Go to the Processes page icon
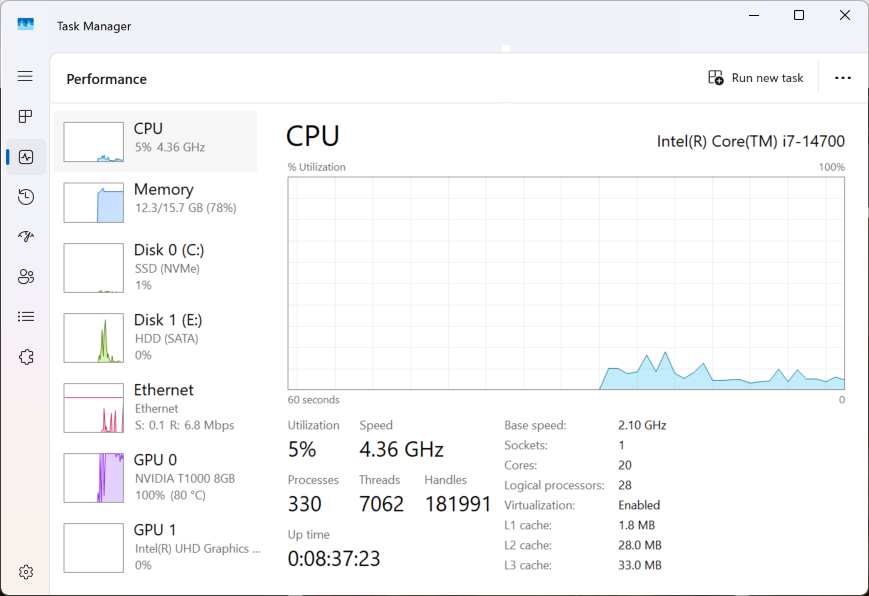The image size is (869, 596). [x=26, y=117]
